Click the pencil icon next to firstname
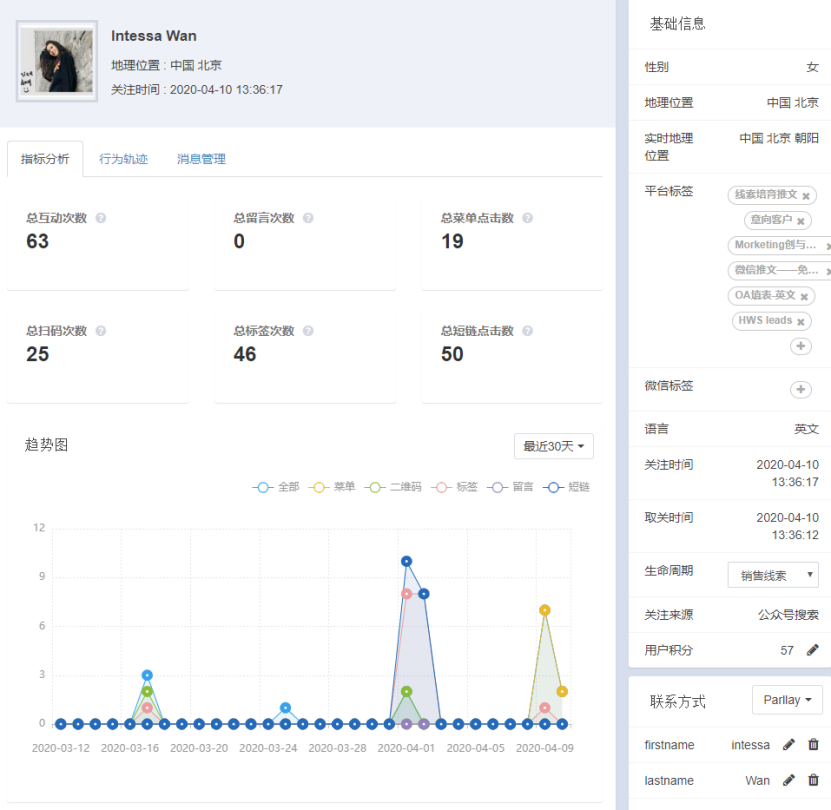The image size is (831, 810). pos(789,744)
